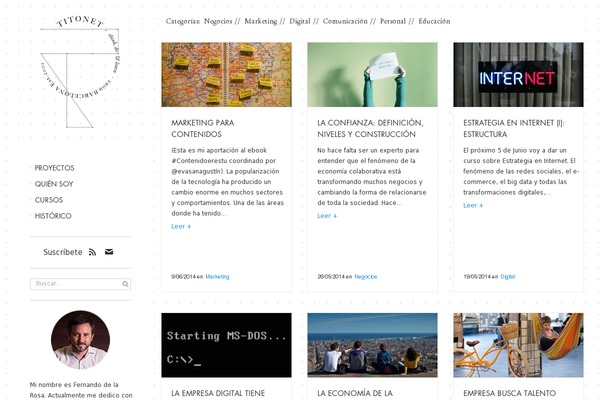Open La economía de la article title
Viewport: 600px width, 400px height.
pos(355,393)
